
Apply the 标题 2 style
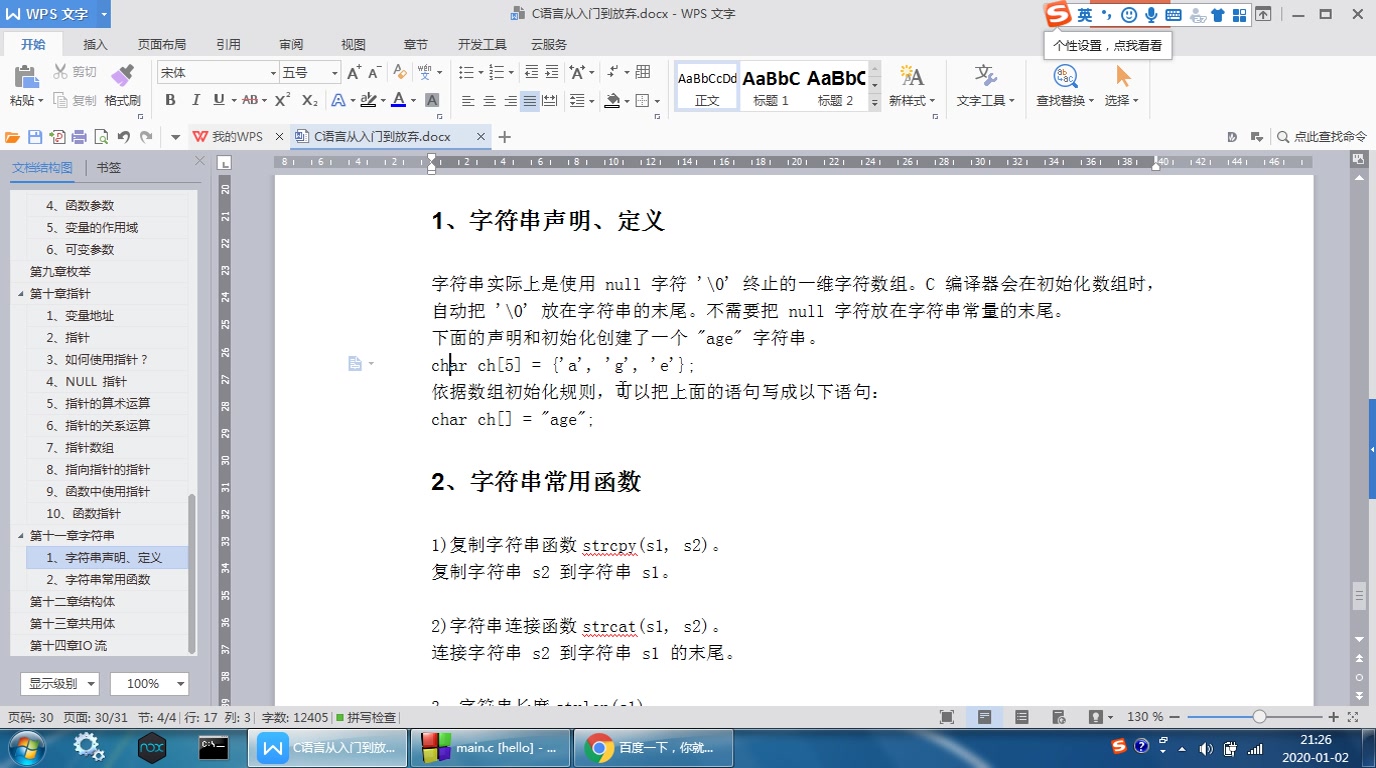click(835, 86)
